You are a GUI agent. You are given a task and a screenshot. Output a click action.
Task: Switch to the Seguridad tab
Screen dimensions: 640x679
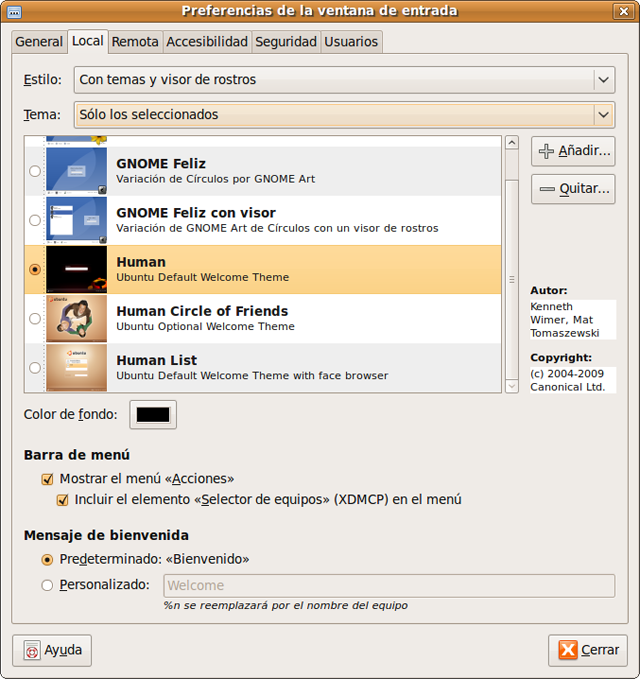(286, 42)
